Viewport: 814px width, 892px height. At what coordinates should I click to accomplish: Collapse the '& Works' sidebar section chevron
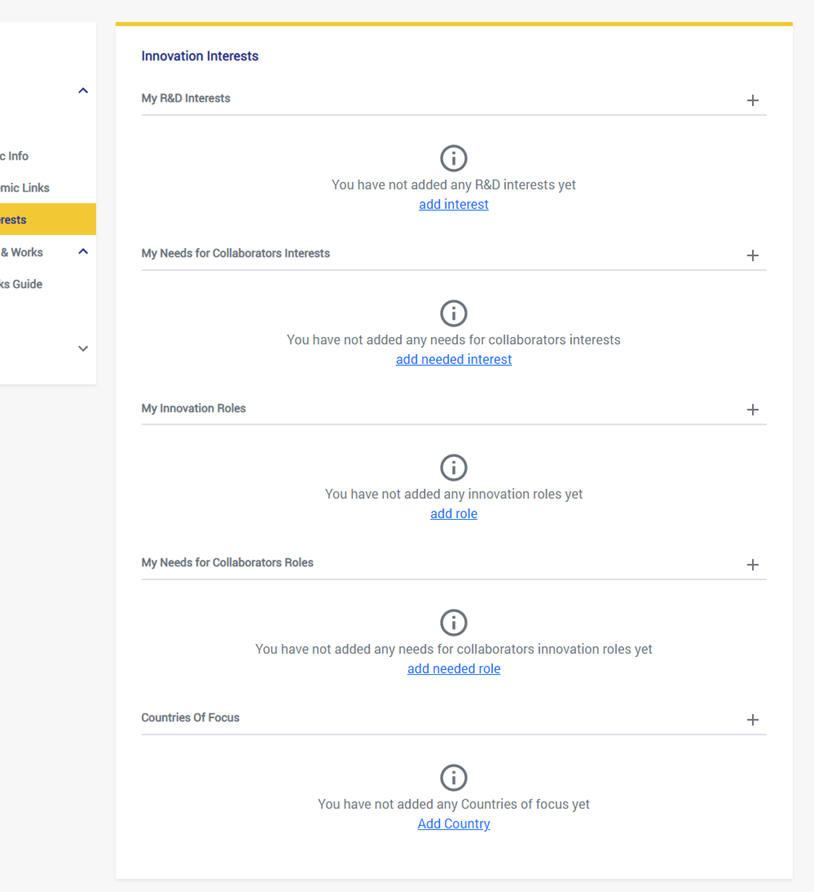(x=83, y=252)
